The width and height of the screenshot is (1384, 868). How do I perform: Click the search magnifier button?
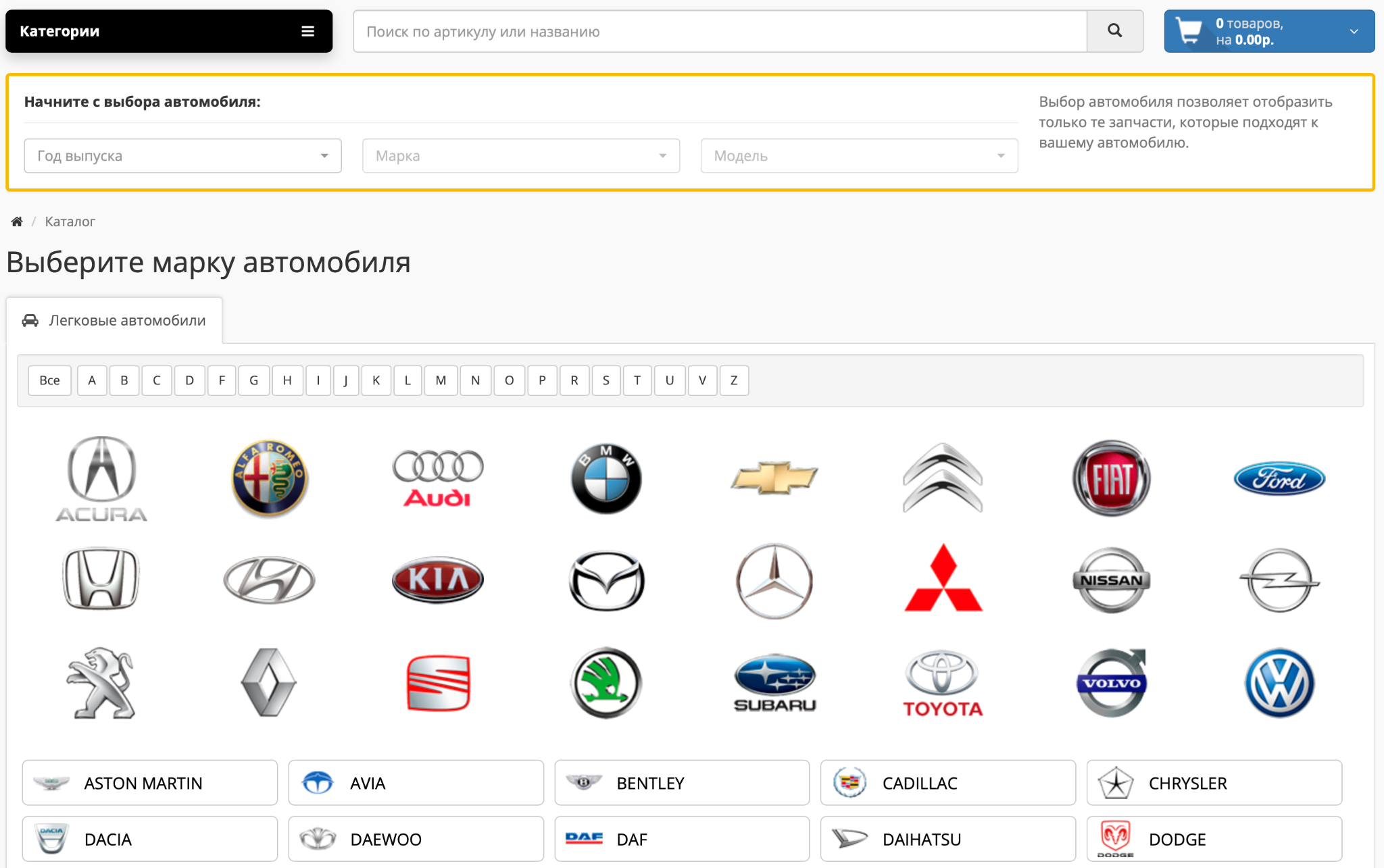(x=1115, y=31)
